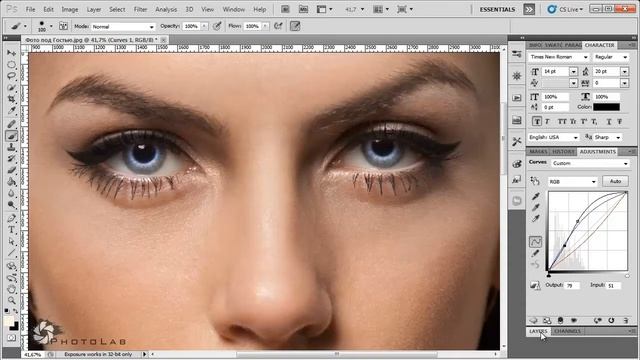
Task: Enable tablet pressure for size
Action: 295,26
